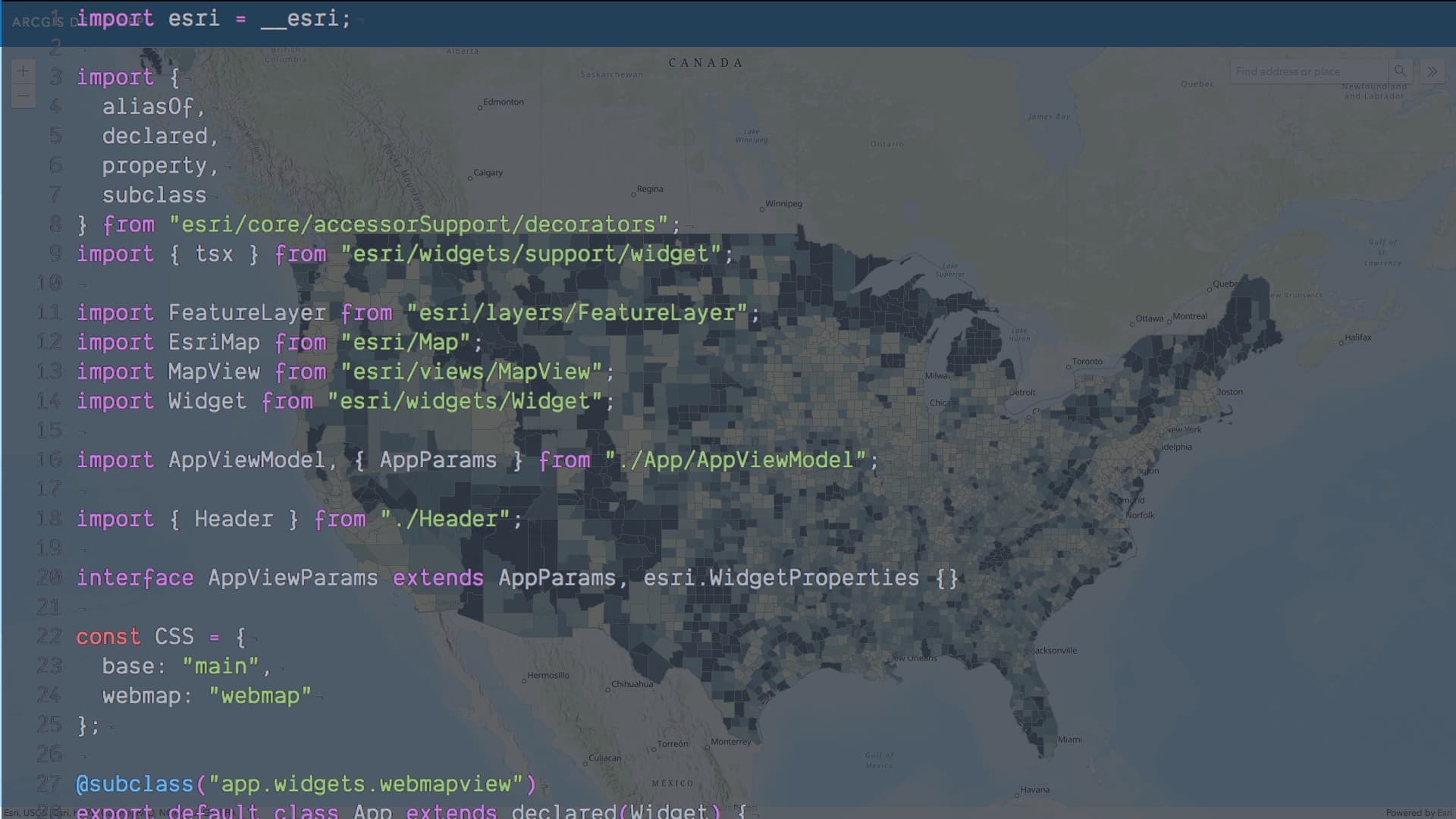Click the Calgary city marker

coord(470,178)
